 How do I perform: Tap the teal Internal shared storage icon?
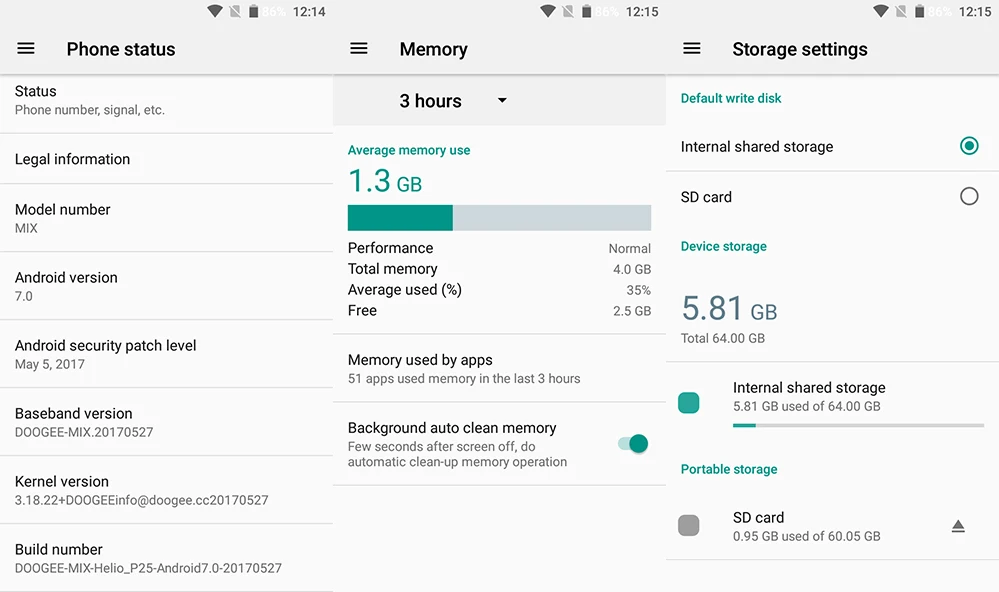(689, 403)
